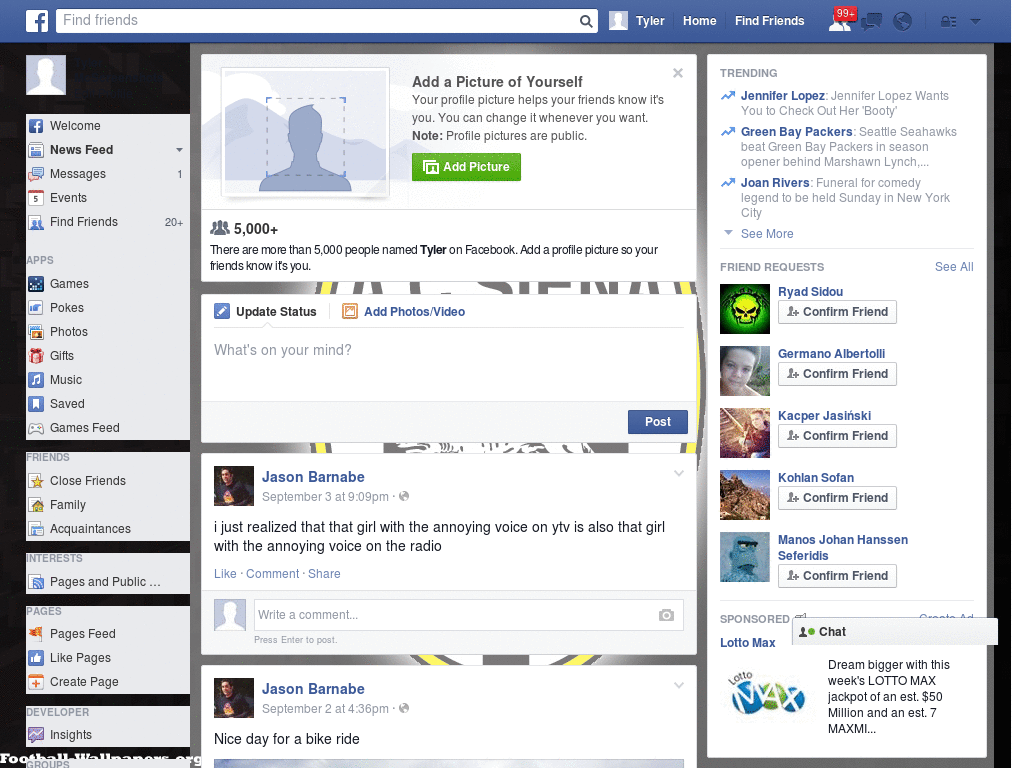Confirm Kacper Jasiński's friend request
Image resolution: width=1024 pixels, height=768 pixels.
[837, 436]
